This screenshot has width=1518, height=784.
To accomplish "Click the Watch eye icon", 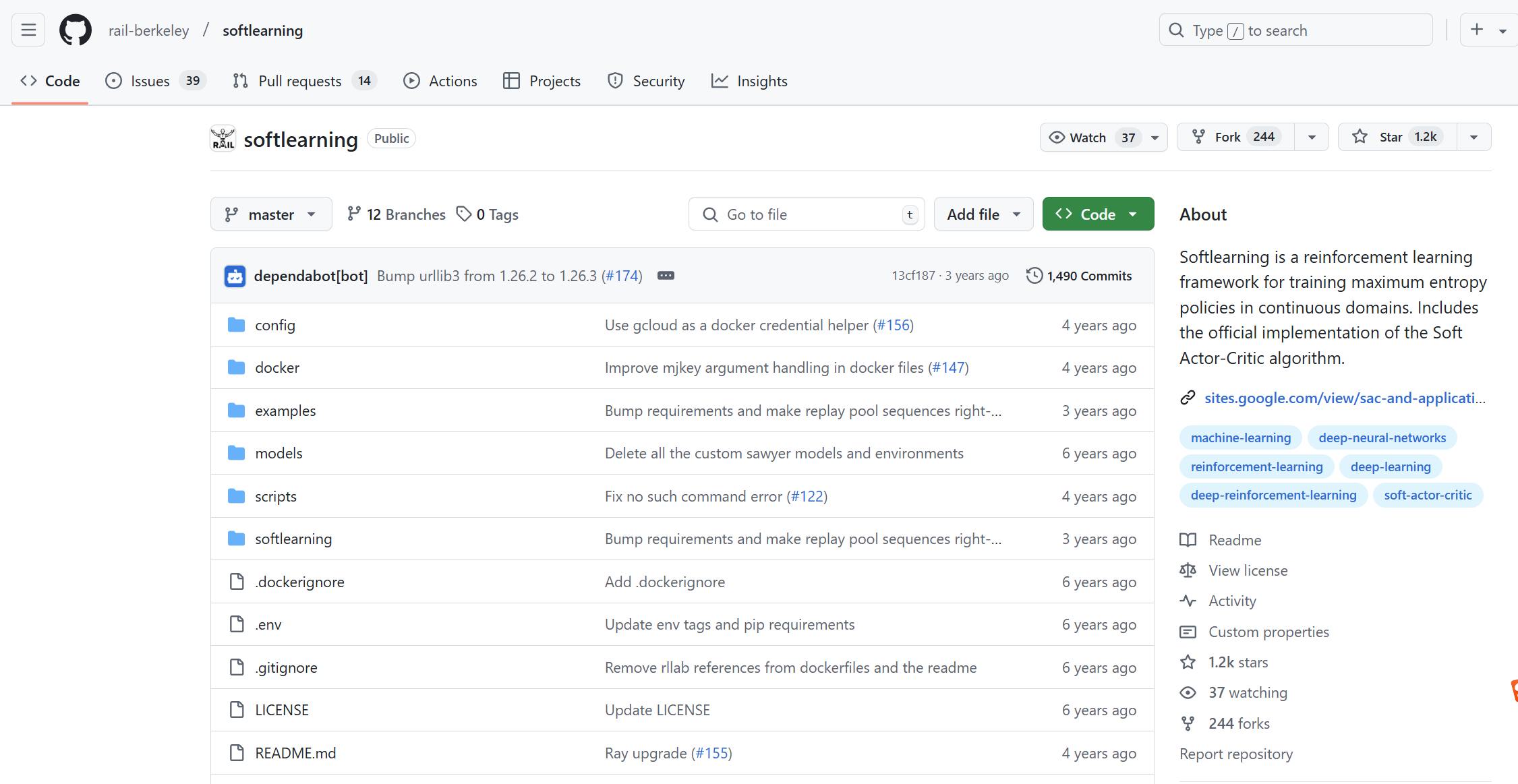I will (1058, 138).
